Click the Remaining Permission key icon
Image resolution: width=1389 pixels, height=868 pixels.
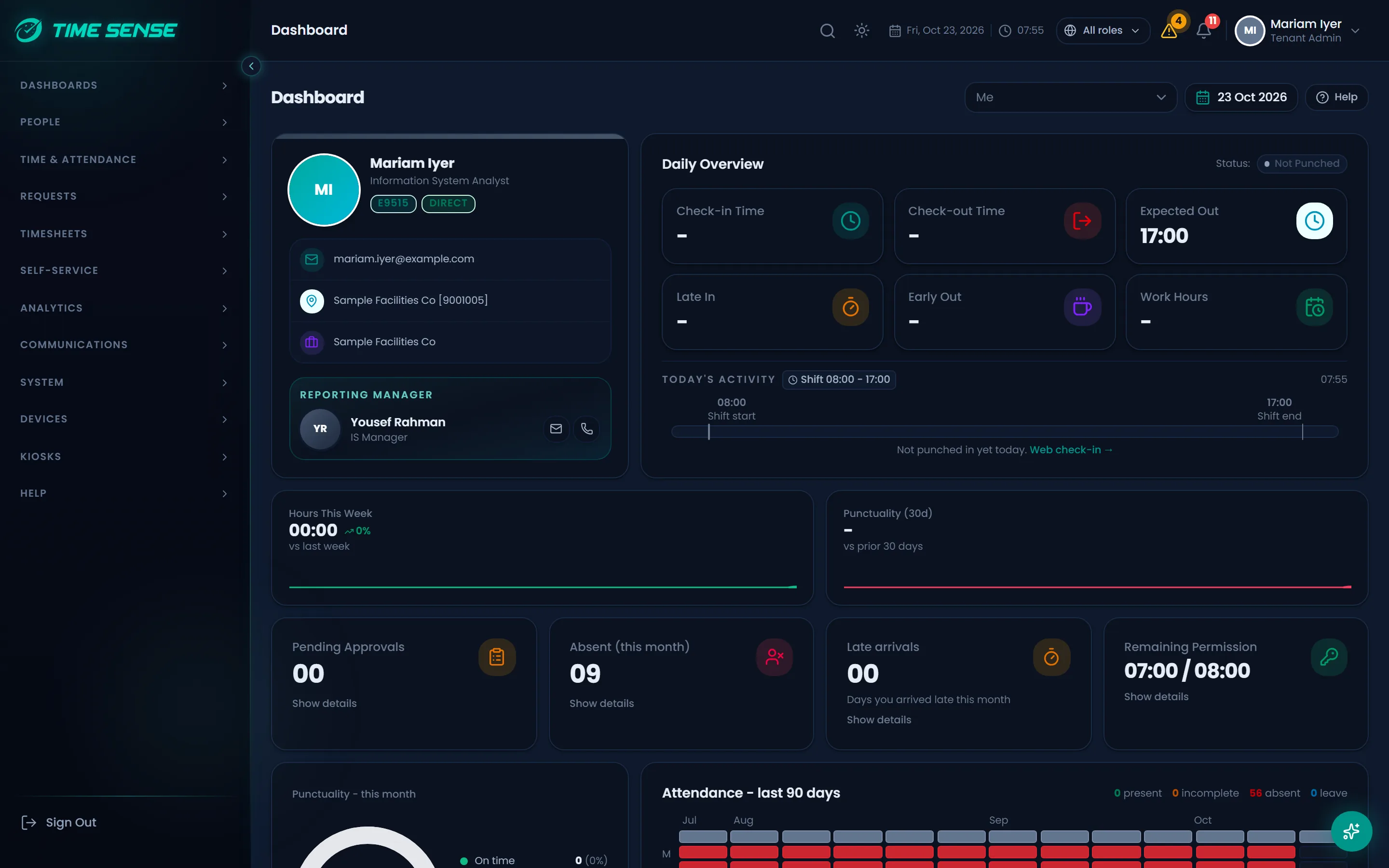click(x=1329, y=657)
